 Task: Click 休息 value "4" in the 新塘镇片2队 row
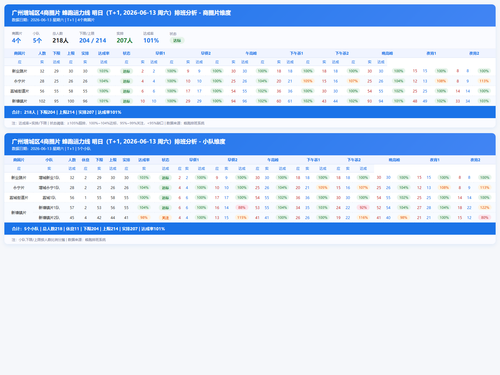(x=86, y=218)
